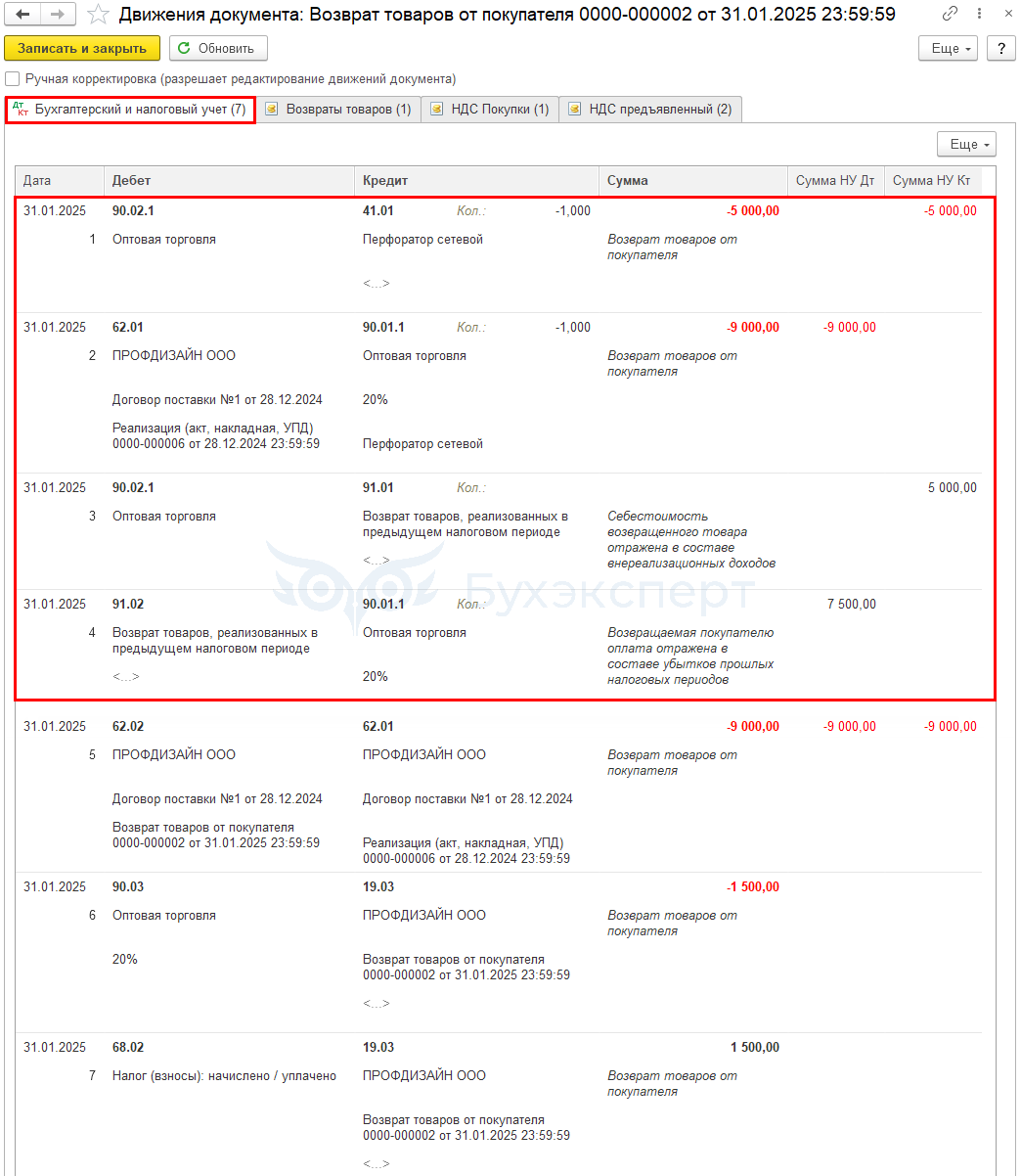This screenshot has width=1021, height=1176.
Task: Add document to favorites with star icon
Action: [98, 15]
